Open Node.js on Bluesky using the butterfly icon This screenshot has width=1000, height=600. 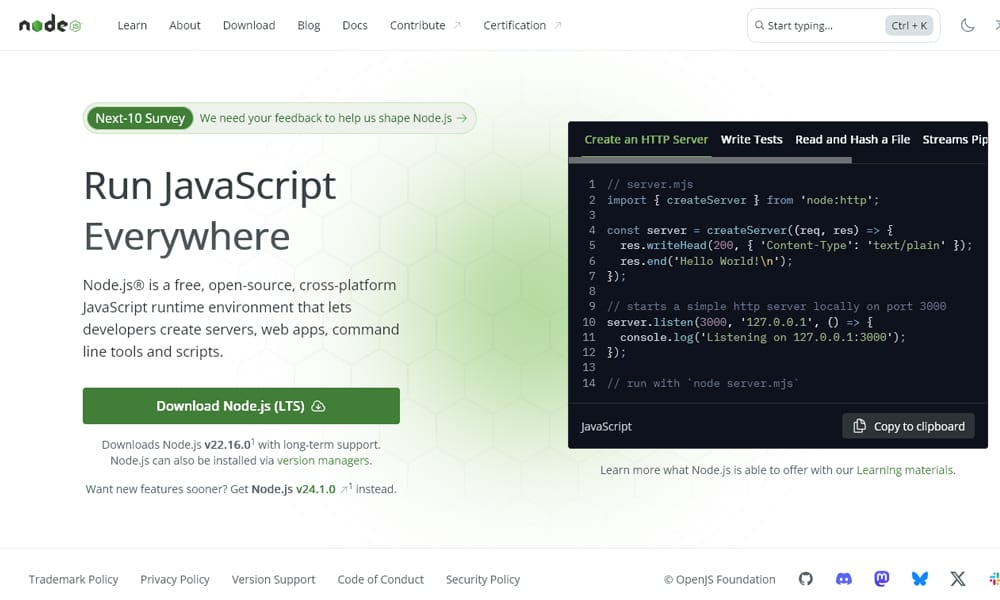[919, 578]
